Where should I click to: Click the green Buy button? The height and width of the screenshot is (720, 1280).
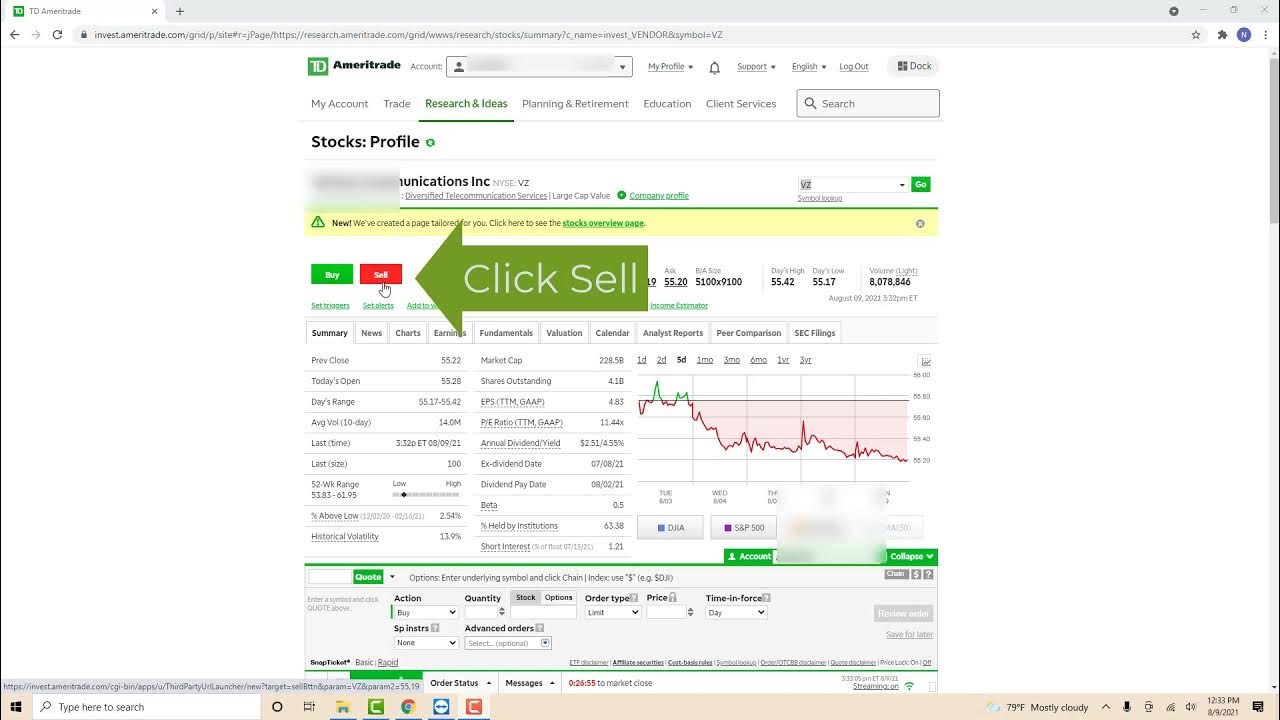[x=332, y=275]
